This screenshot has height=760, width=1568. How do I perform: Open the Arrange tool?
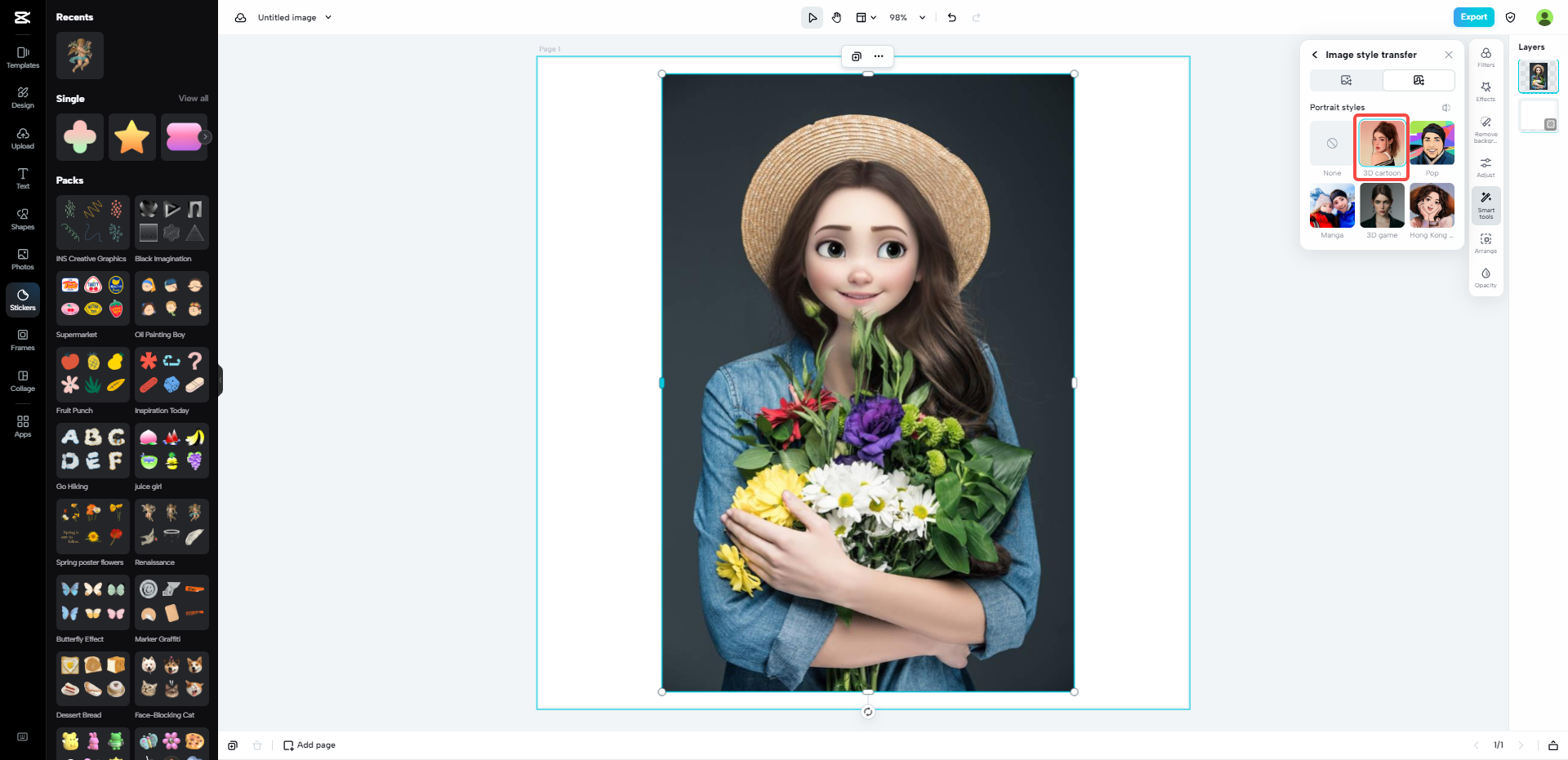1486,243
